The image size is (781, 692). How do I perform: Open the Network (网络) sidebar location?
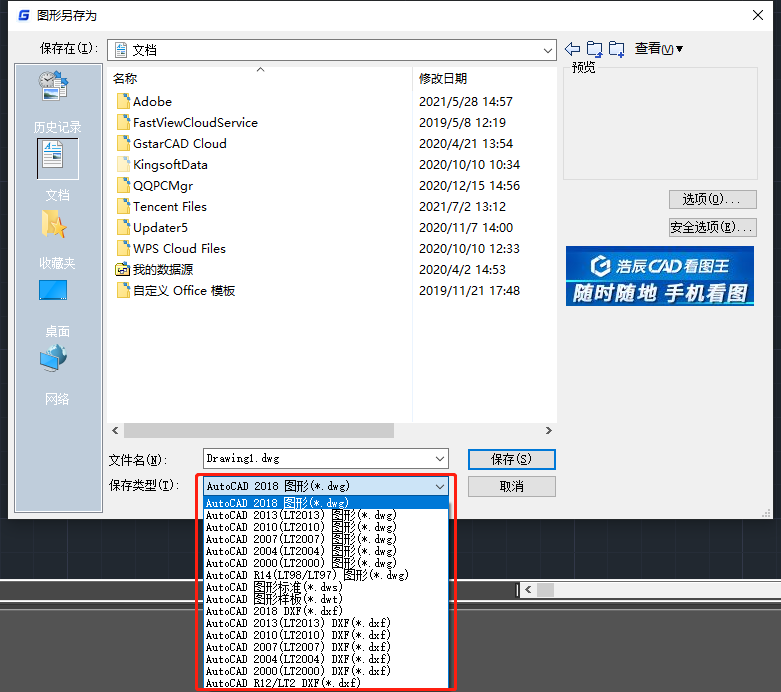[53, 358]
